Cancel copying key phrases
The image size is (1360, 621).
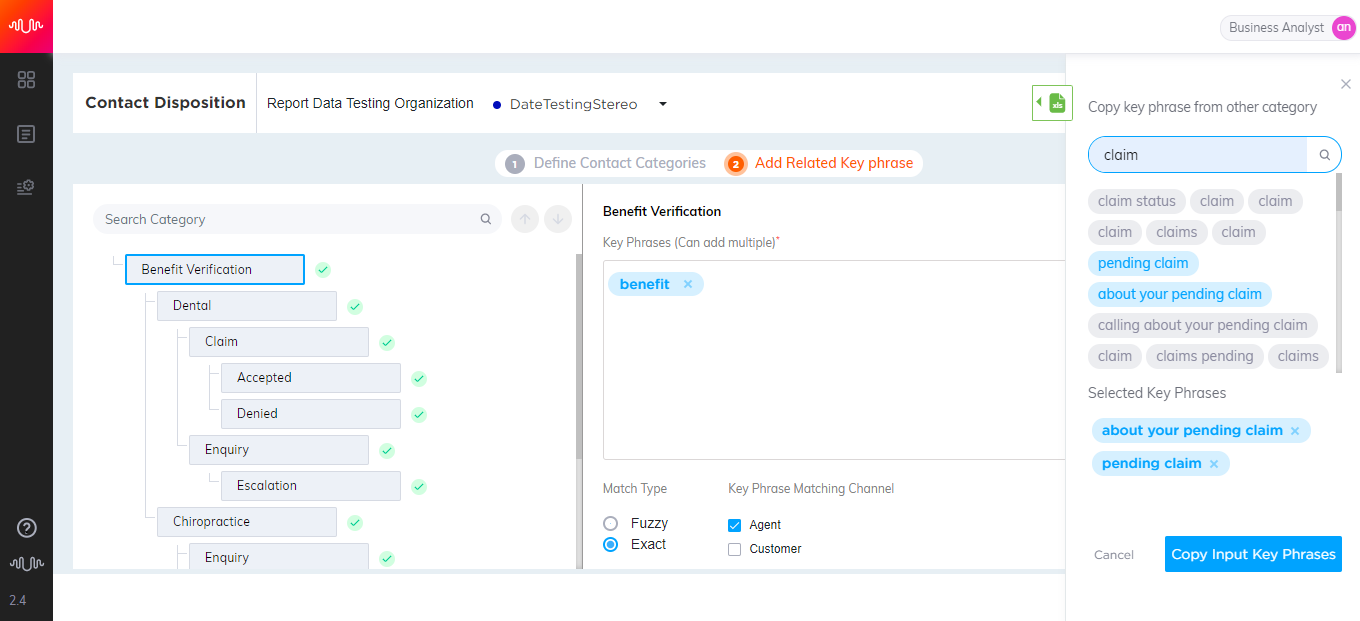coord(1114,555)
